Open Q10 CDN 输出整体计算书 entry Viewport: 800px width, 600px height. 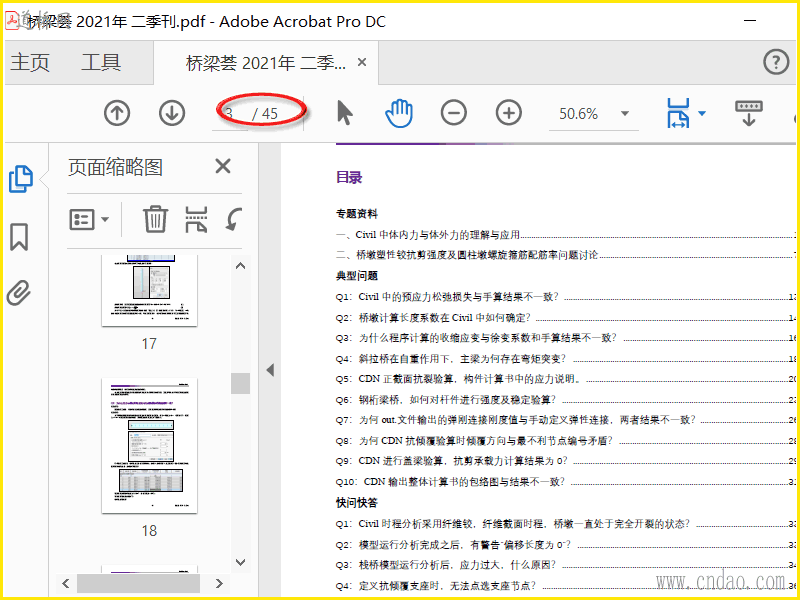tap(565, 482)
